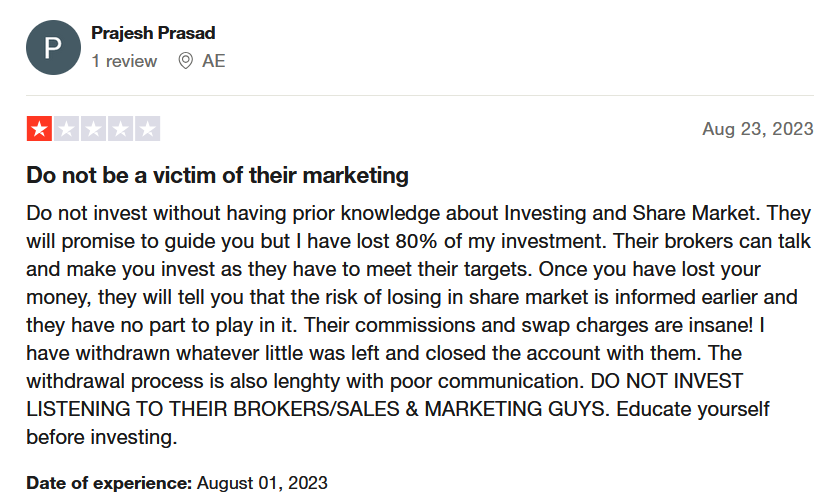Viewport: 828px width, 500px height.
Task: Click the "August 01, 2023" experience date
Action: (x=262, y=483)
